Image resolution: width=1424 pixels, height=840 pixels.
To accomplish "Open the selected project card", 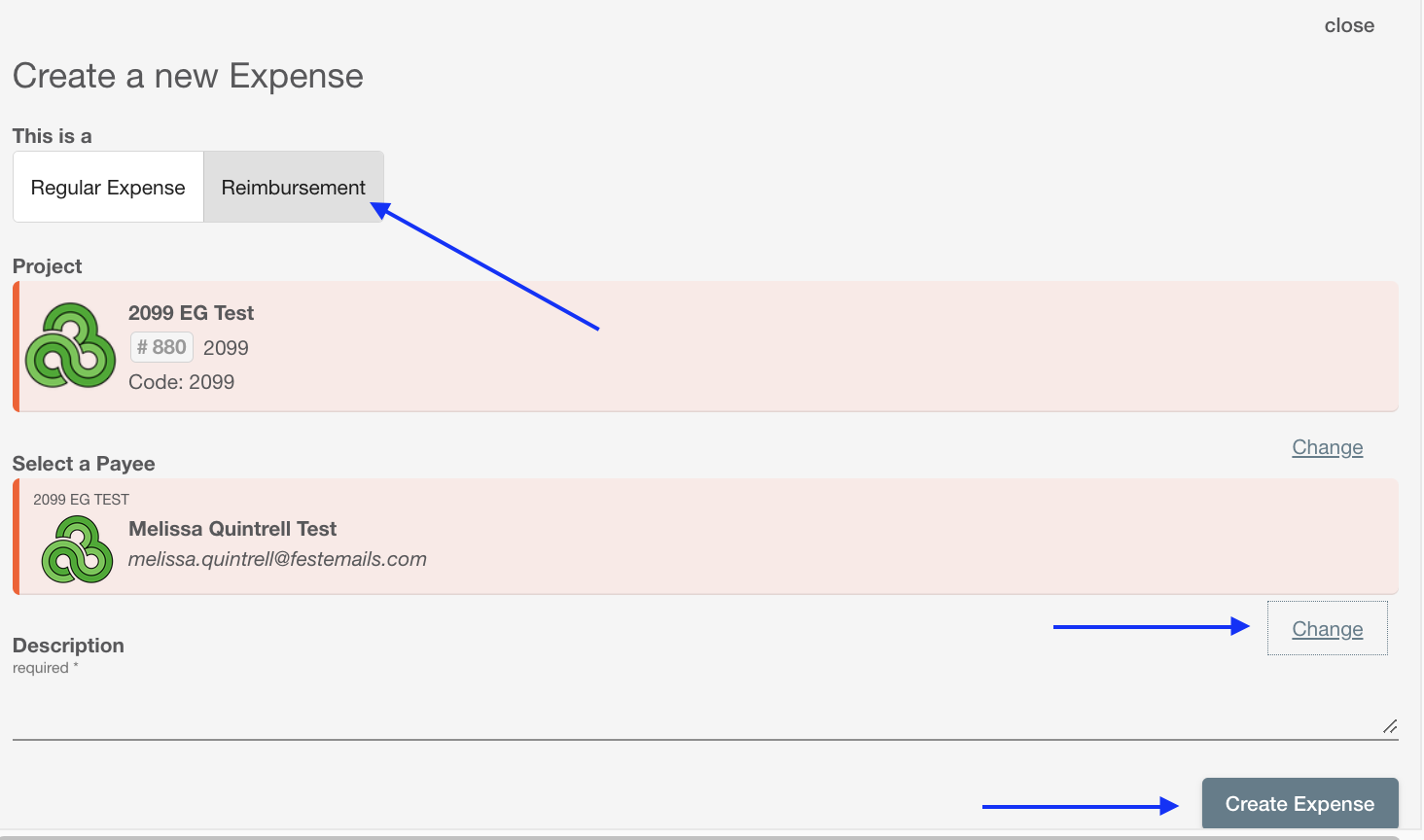I will click(x=705, y=346).
